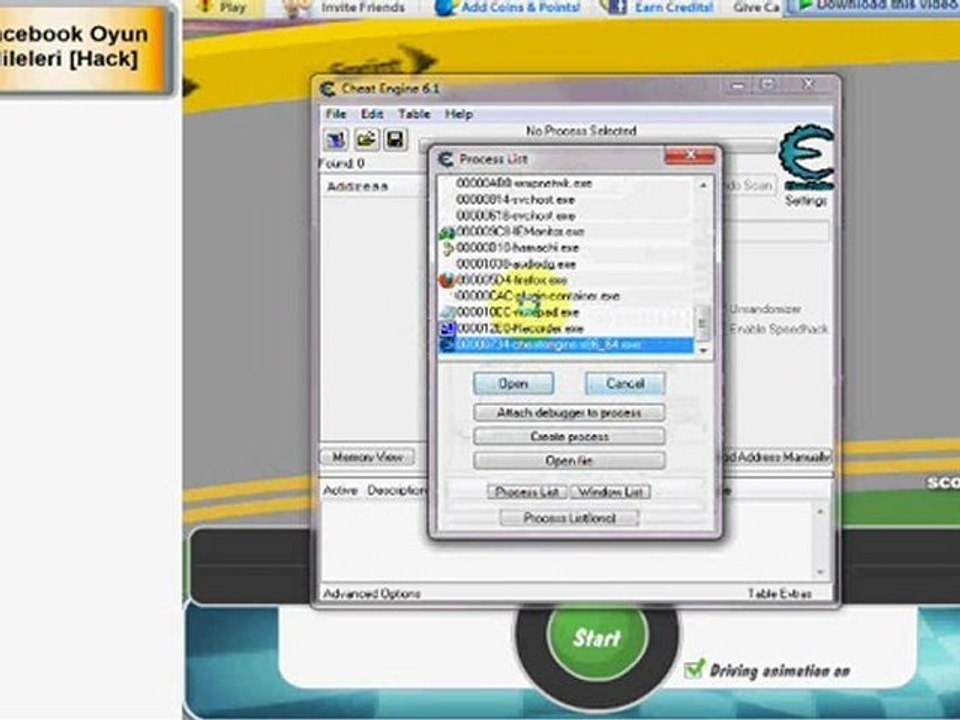Open the Help menu
960x720 pixels.
tap(458, 114)
